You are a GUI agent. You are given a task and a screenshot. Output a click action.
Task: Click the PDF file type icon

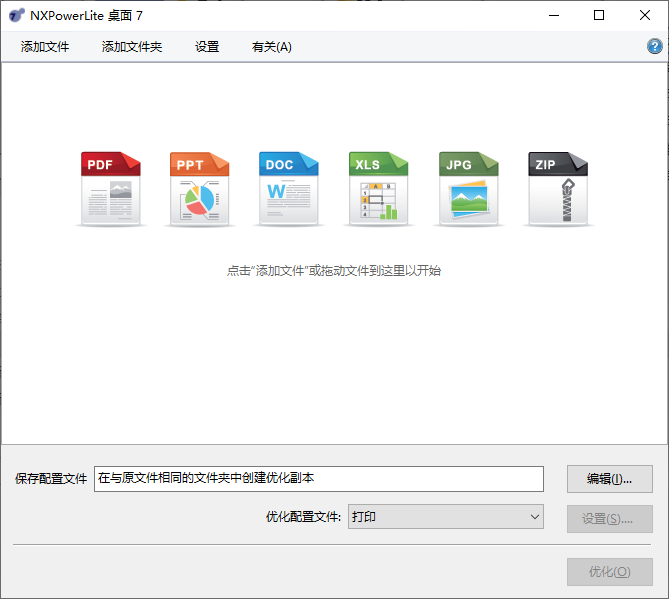111,188
